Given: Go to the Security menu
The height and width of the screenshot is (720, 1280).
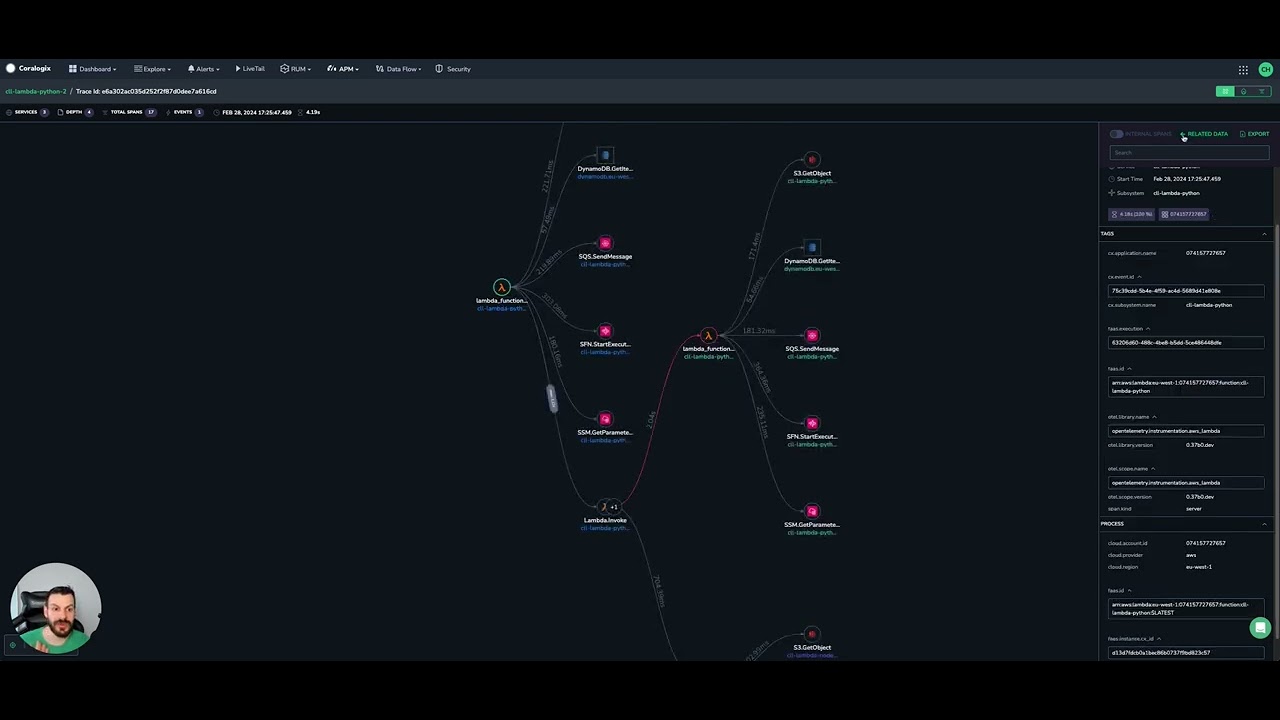Looking at the screenshot, I should pyautogui.click(x=453, y=69).
